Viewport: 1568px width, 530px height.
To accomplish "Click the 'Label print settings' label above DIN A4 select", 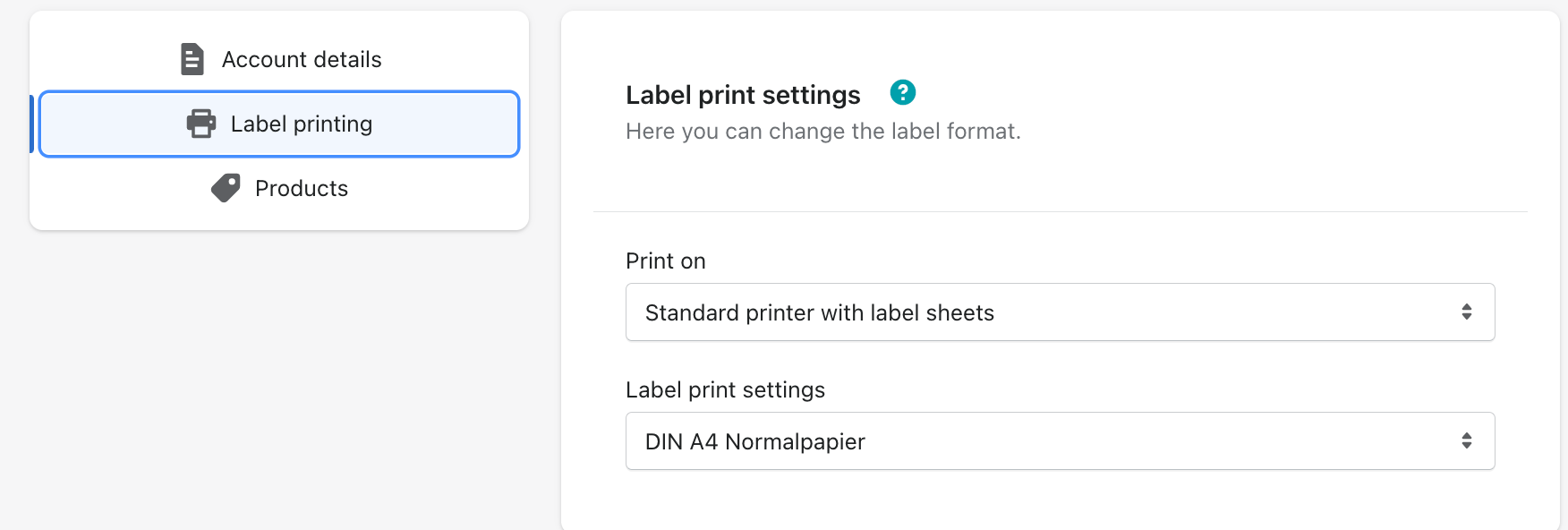I will click(726, 390).
